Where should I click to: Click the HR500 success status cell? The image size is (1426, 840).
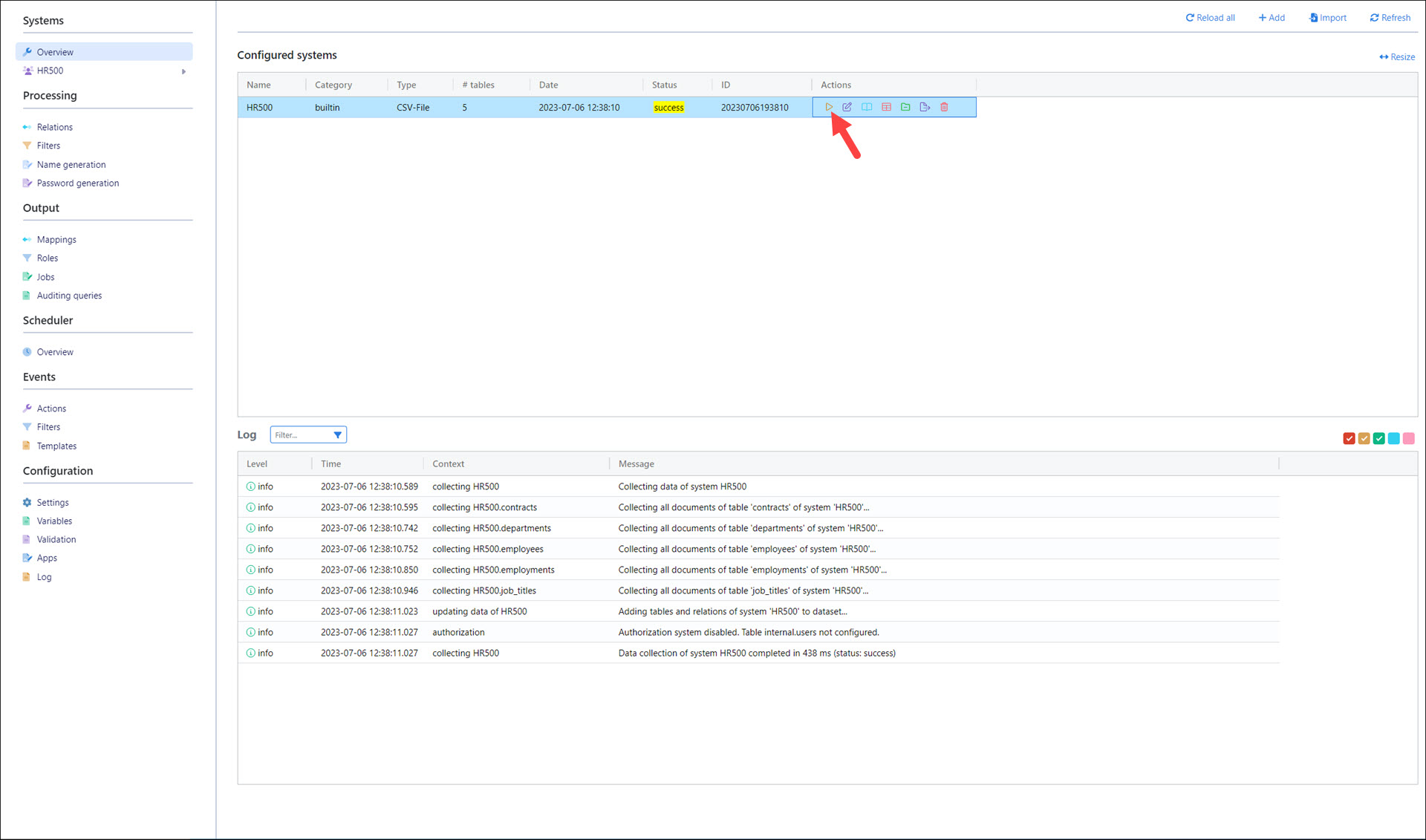point(669,106)
